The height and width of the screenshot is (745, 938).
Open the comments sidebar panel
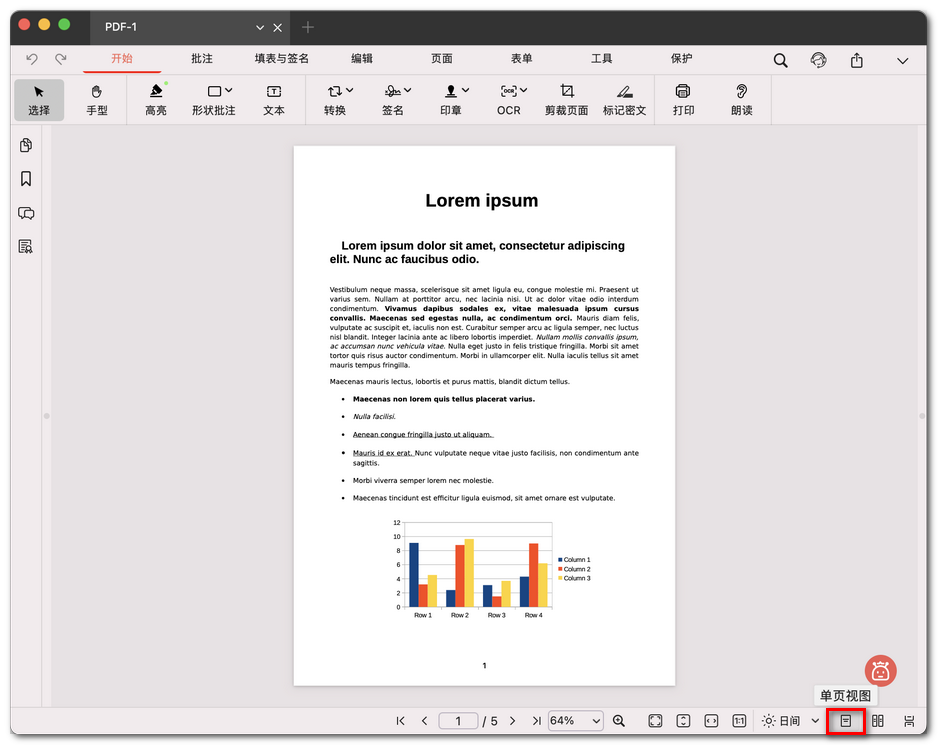pyautogui.click(x=26, y=213)
